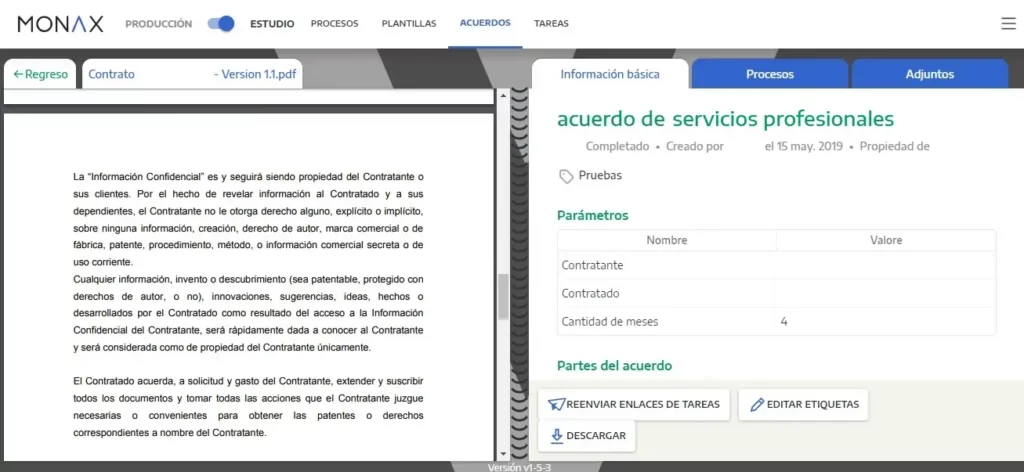This screenshot has width=1024, height=472.
Task: Click the paragraph starting 'Cualquier información, invento'
Action: 249,313
